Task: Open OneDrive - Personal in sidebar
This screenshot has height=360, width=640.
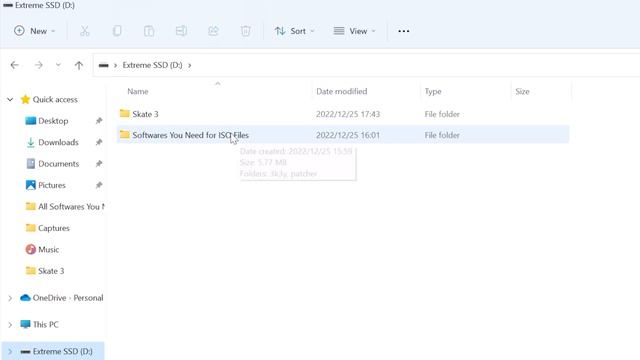Action: (68, 298)
